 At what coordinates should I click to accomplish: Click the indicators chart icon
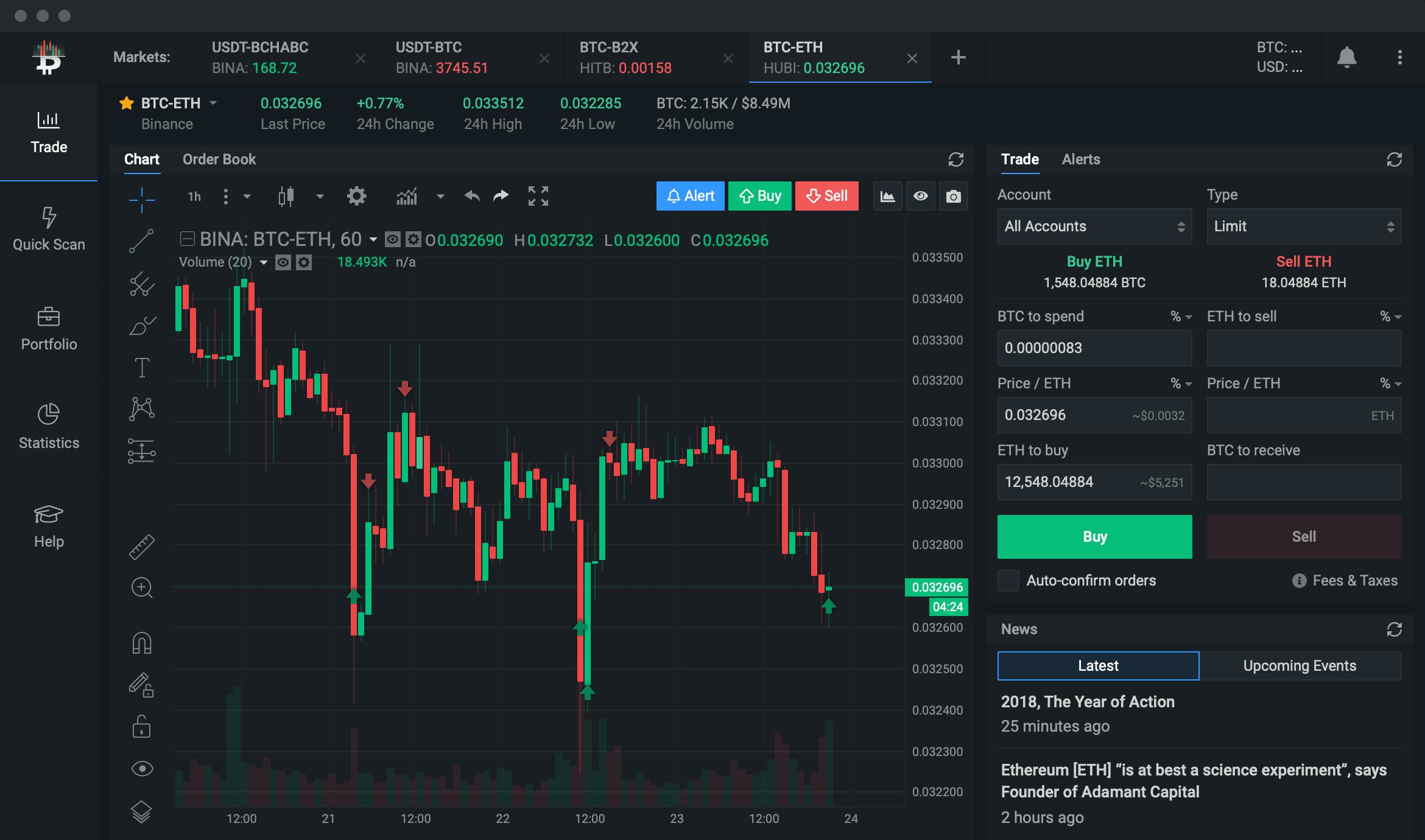(x=407, y=196)
